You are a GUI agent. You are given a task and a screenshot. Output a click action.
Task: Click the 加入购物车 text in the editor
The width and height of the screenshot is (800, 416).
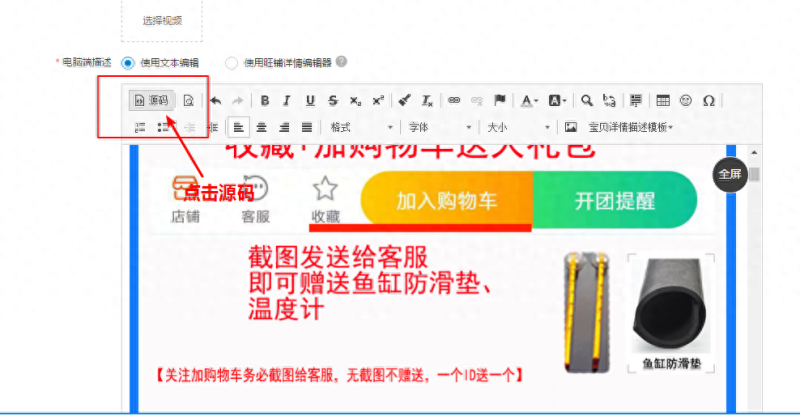(446, 201)
